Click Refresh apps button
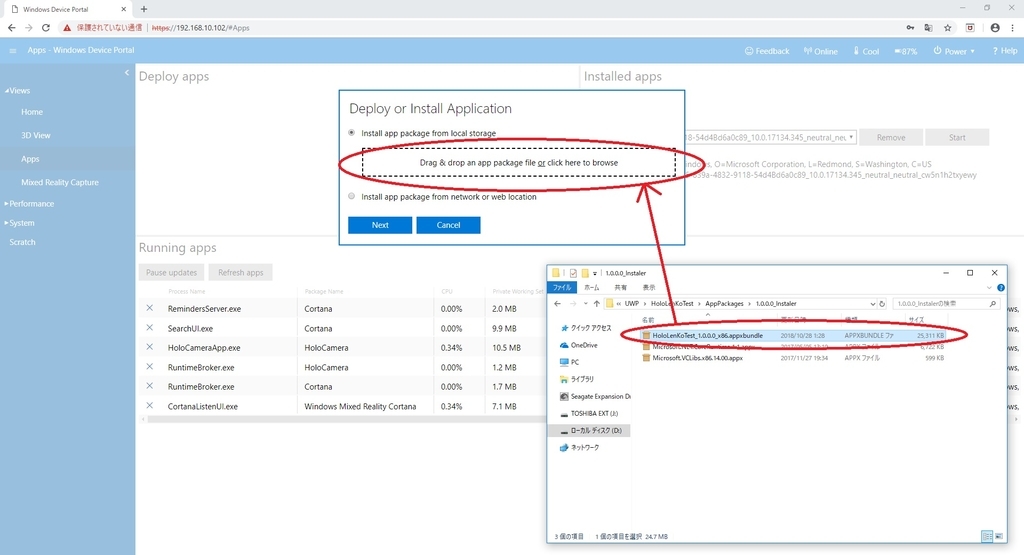Image resolution: width=1024 pixels, height=555 pixels. tap(240, 272)
